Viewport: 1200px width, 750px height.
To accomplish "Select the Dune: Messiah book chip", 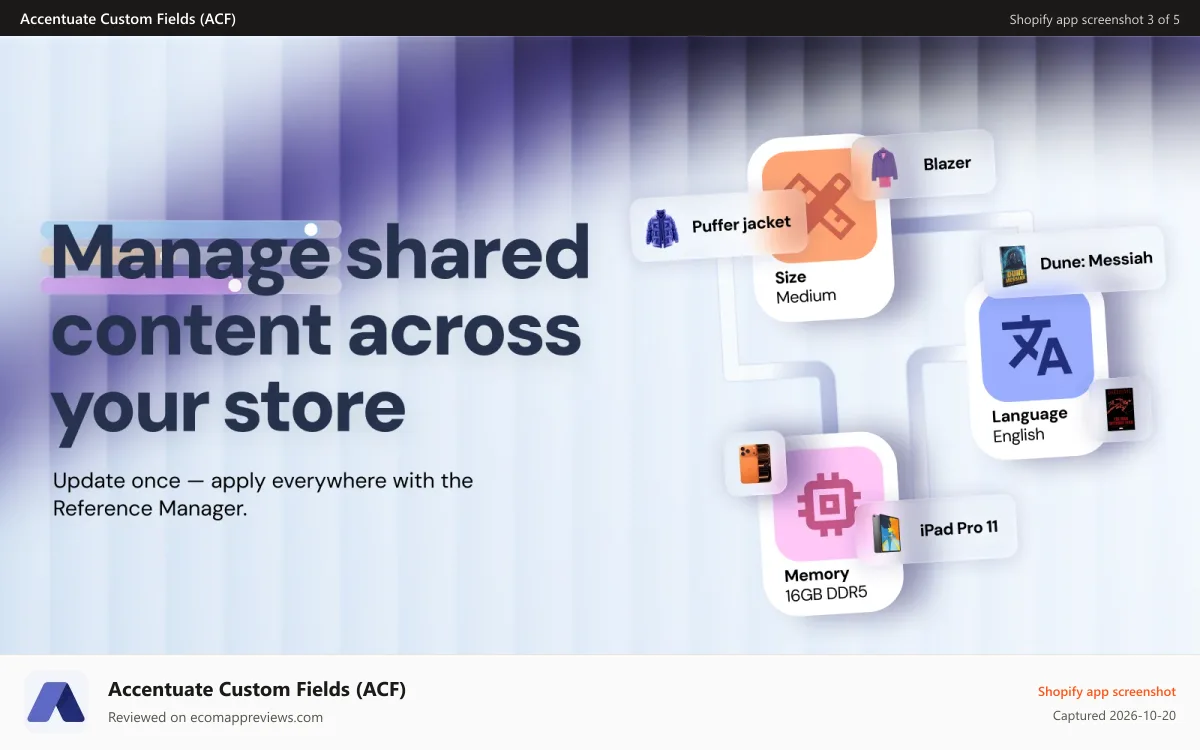I will click(1074, 264).
